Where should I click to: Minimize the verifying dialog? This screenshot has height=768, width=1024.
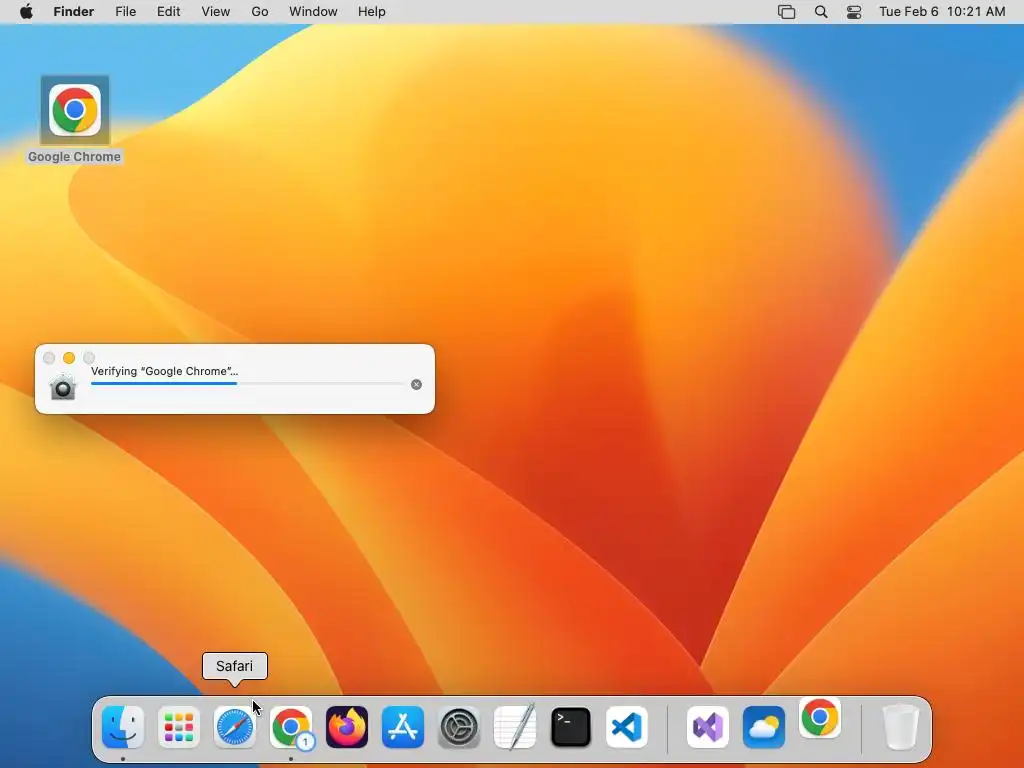click(69, 358)
